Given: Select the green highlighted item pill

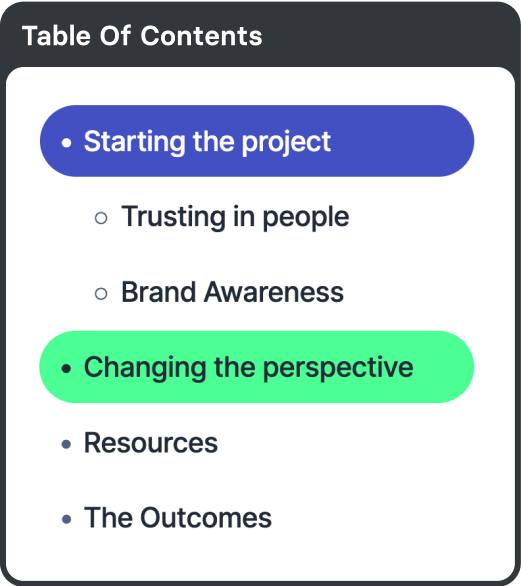Looking at the screenshot, I should (x=257, y=367).
